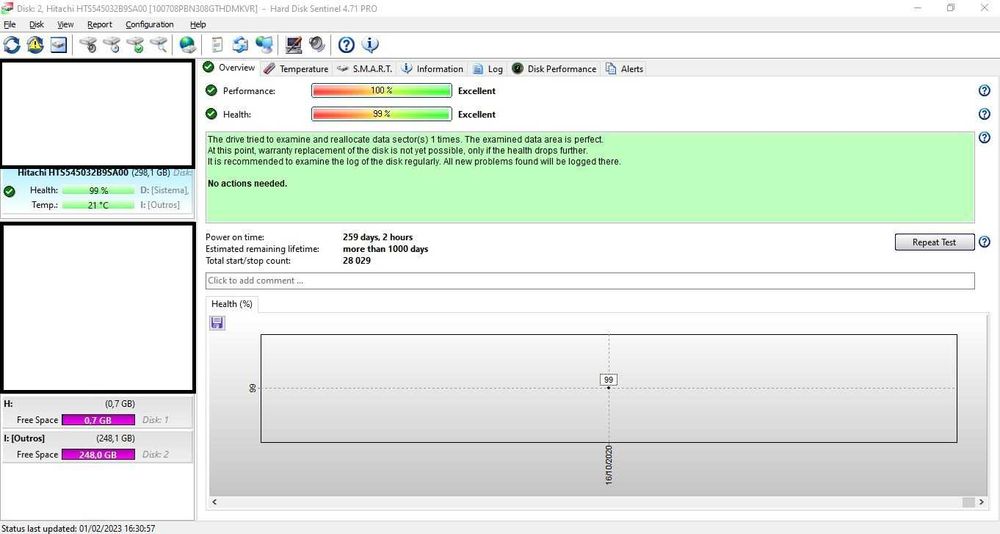Image resolution: width=1000 pixels, height=534 pixels.
Task: Click the disk with stopwatch test icon
Action: pos(89,45)
